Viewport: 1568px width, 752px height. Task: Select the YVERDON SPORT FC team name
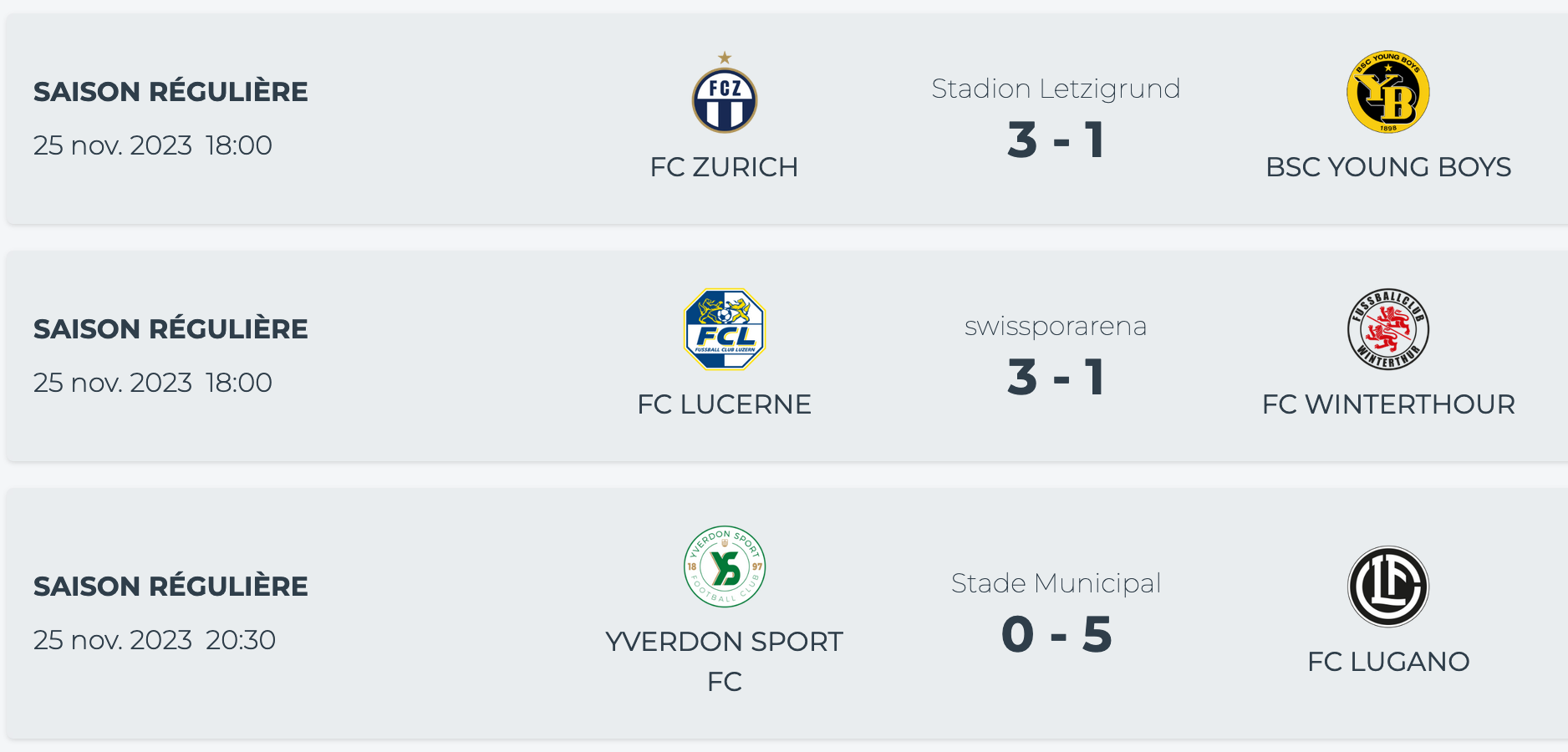724,661
